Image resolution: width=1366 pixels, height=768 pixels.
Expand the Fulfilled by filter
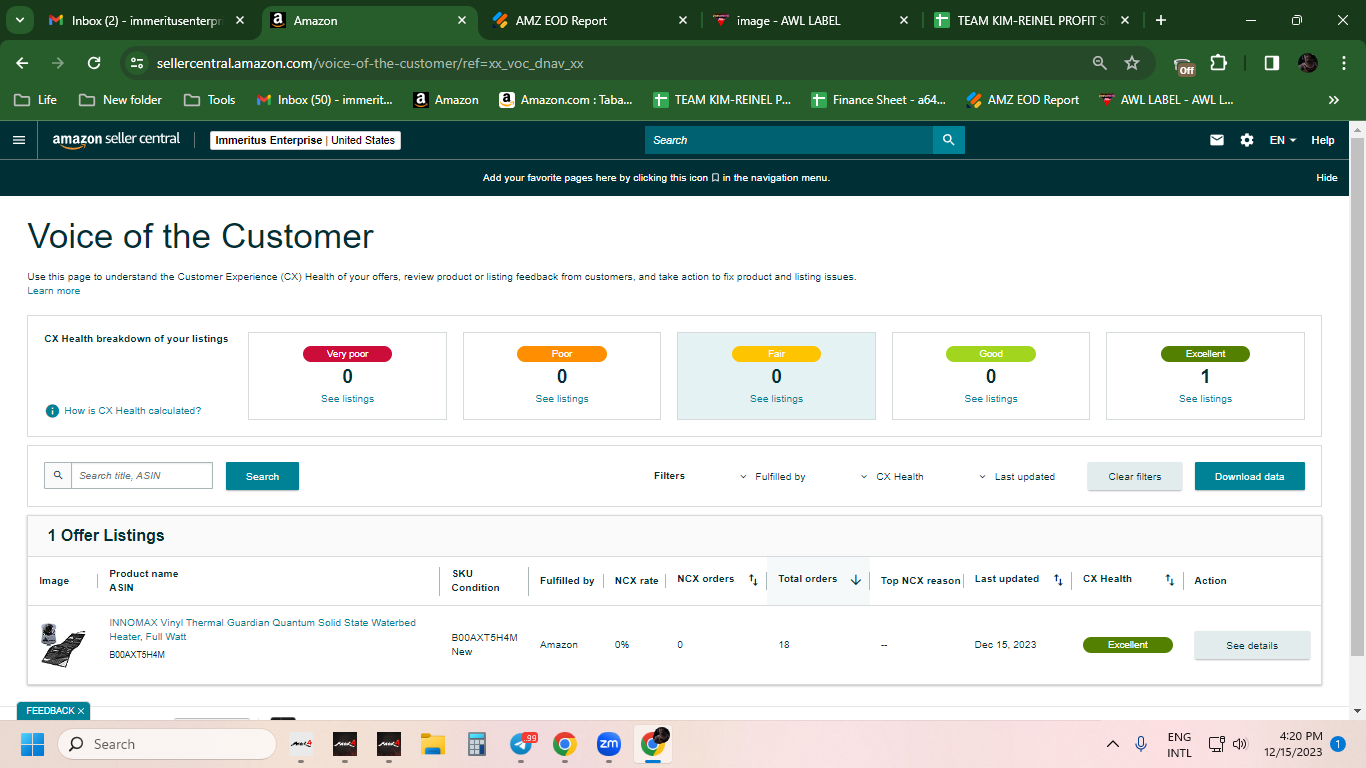click(x=773, y=477)
